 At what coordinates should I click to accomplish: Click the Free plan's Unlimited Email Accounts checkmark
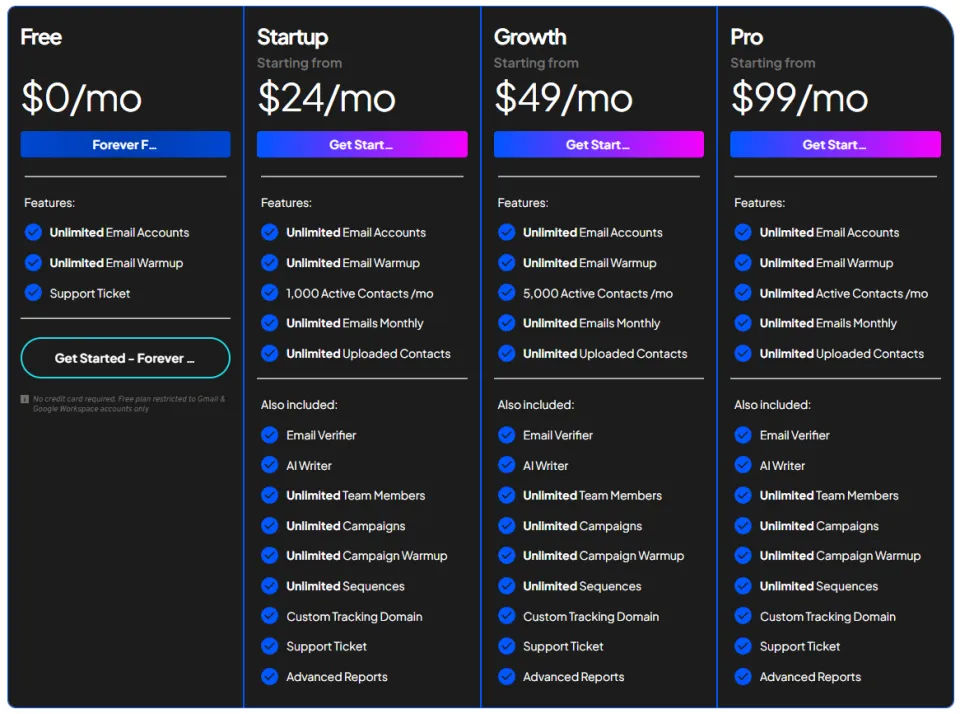coord(33,232)
